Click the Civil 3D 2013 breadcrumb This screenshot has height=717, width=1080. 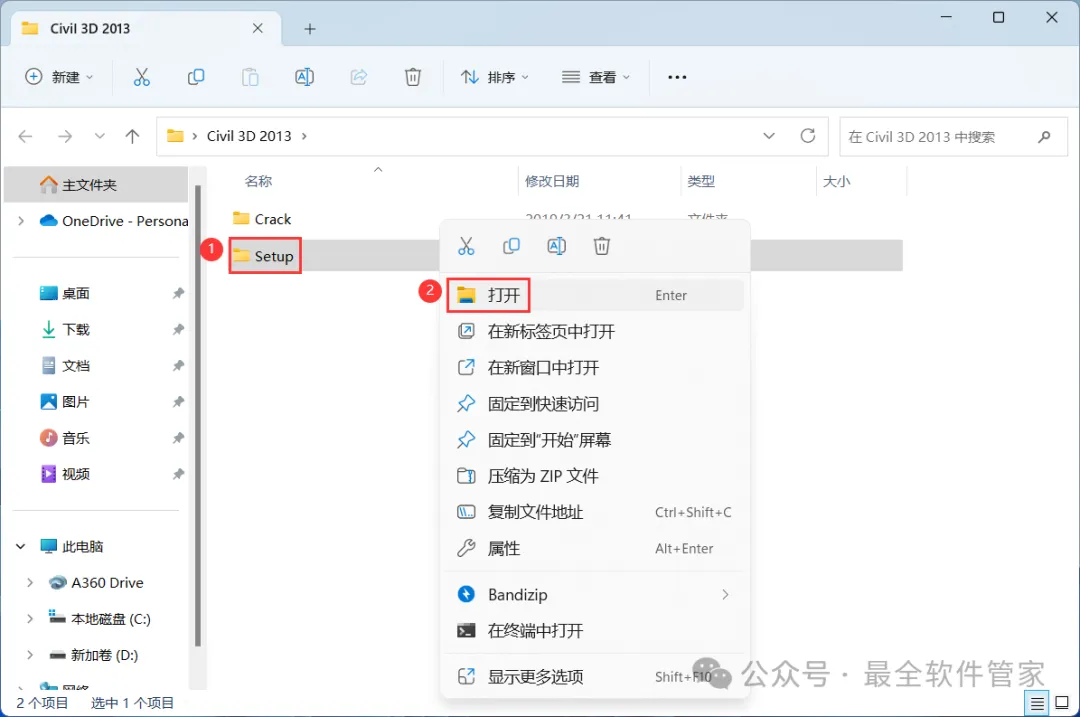click(x=249, y=136)
